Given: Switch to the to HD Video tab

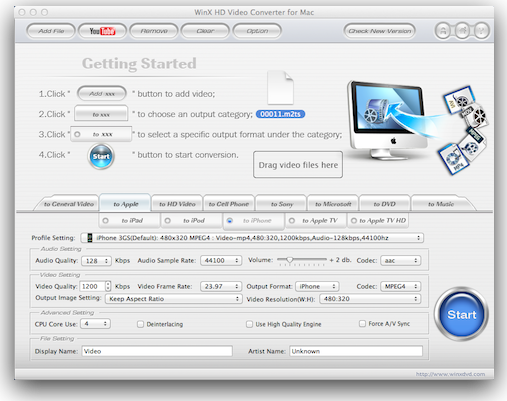Looking at the screenshot, I should 177,204.
